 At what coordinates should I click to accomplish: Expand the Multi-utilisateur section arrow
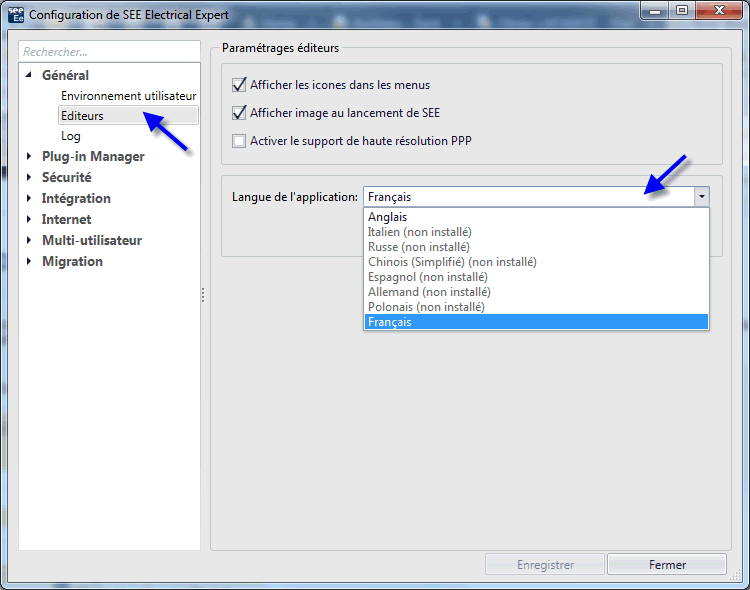29,240
